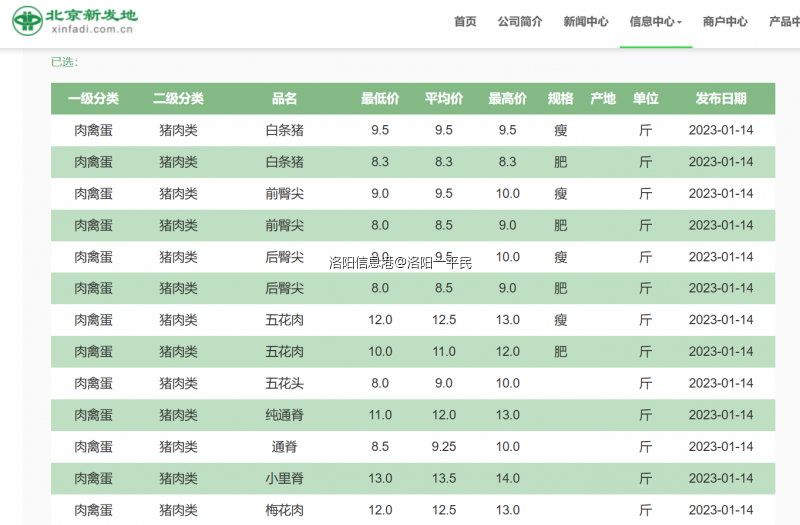Screen dimensions: 800x525
Task: Open the 公司简介 nav item
Action: click(x=520, y=21)
